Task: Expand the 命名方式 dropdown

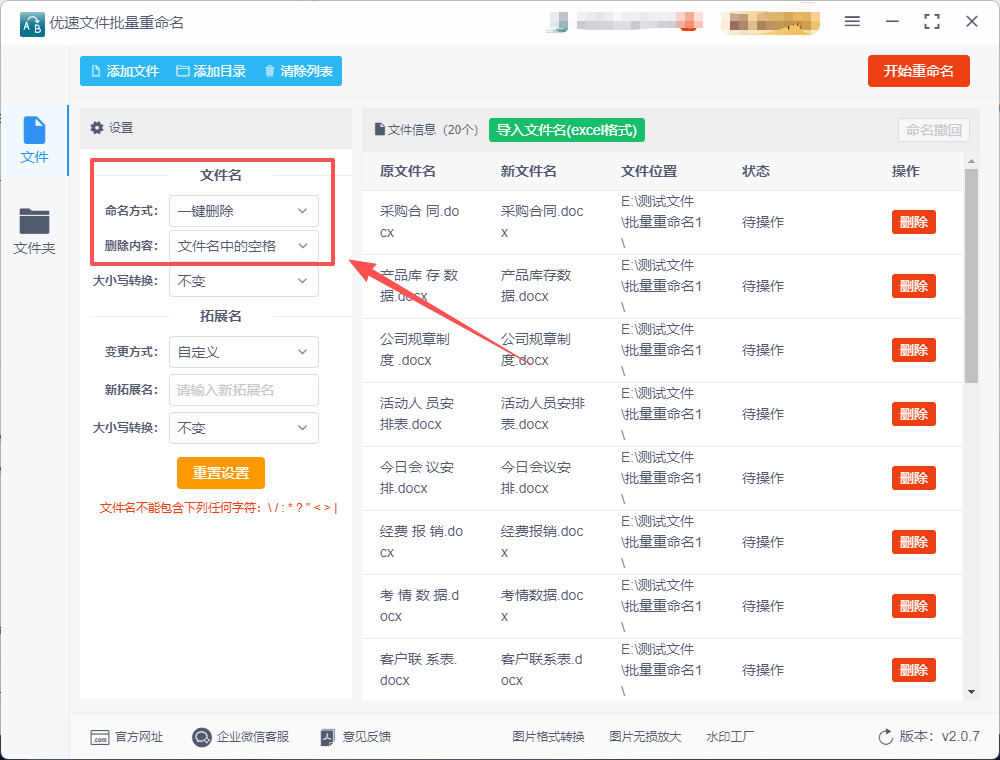Action: pos(243,211)
